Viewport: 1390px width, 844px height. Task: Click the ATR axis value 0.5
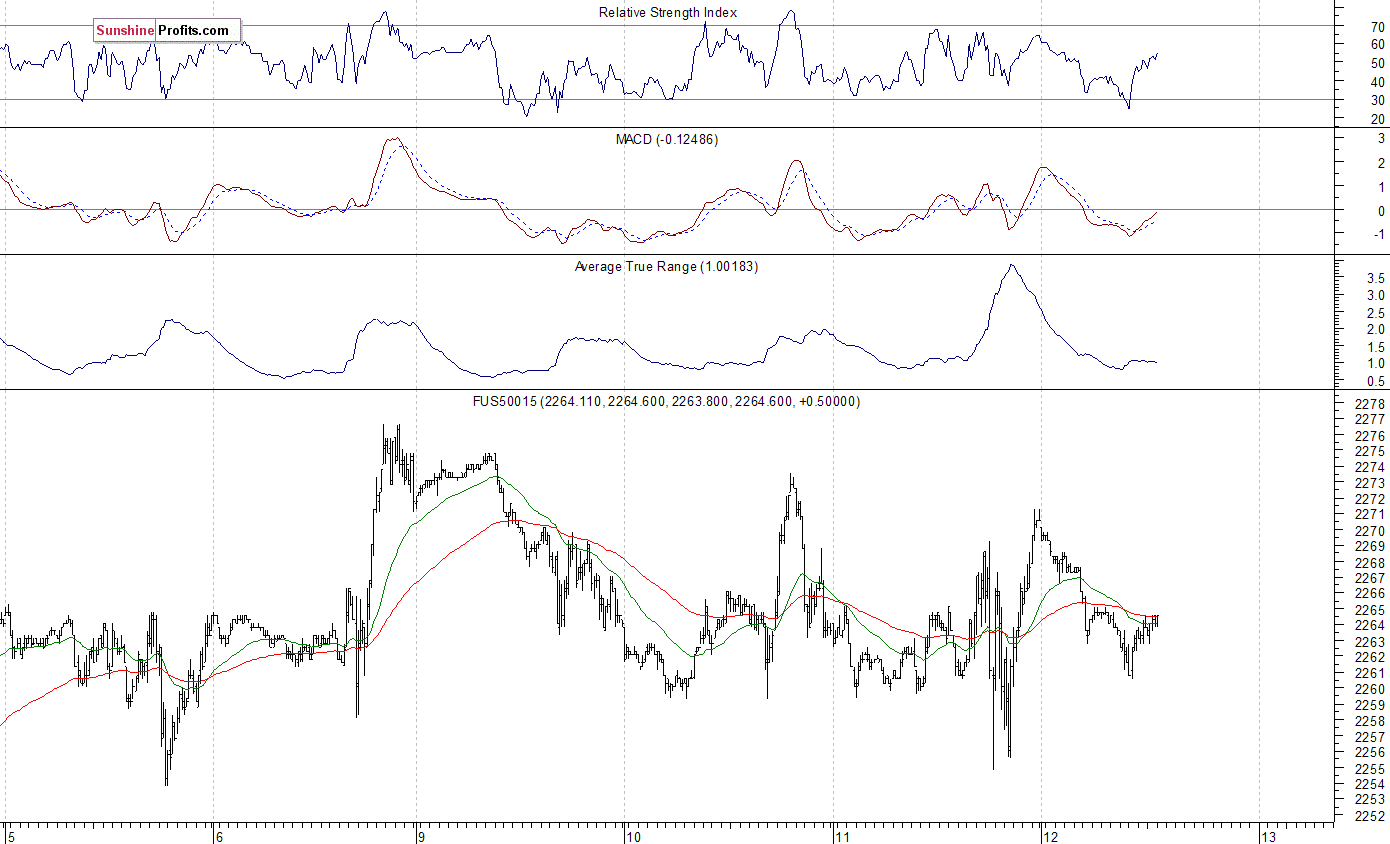[1376, 381]
